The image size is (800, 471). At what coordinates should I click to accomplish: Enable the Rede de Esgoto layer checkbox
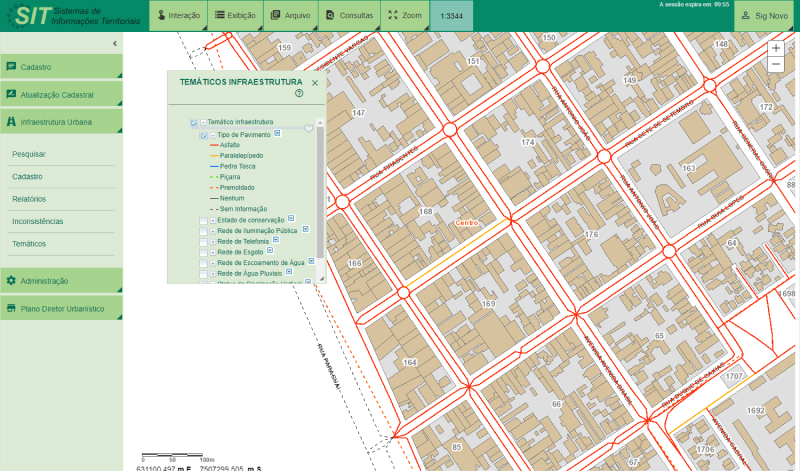coord(203,252)
